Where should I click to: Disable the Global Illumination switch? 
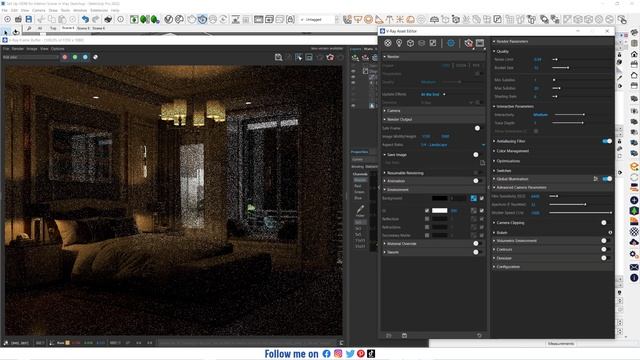(607, 179)
